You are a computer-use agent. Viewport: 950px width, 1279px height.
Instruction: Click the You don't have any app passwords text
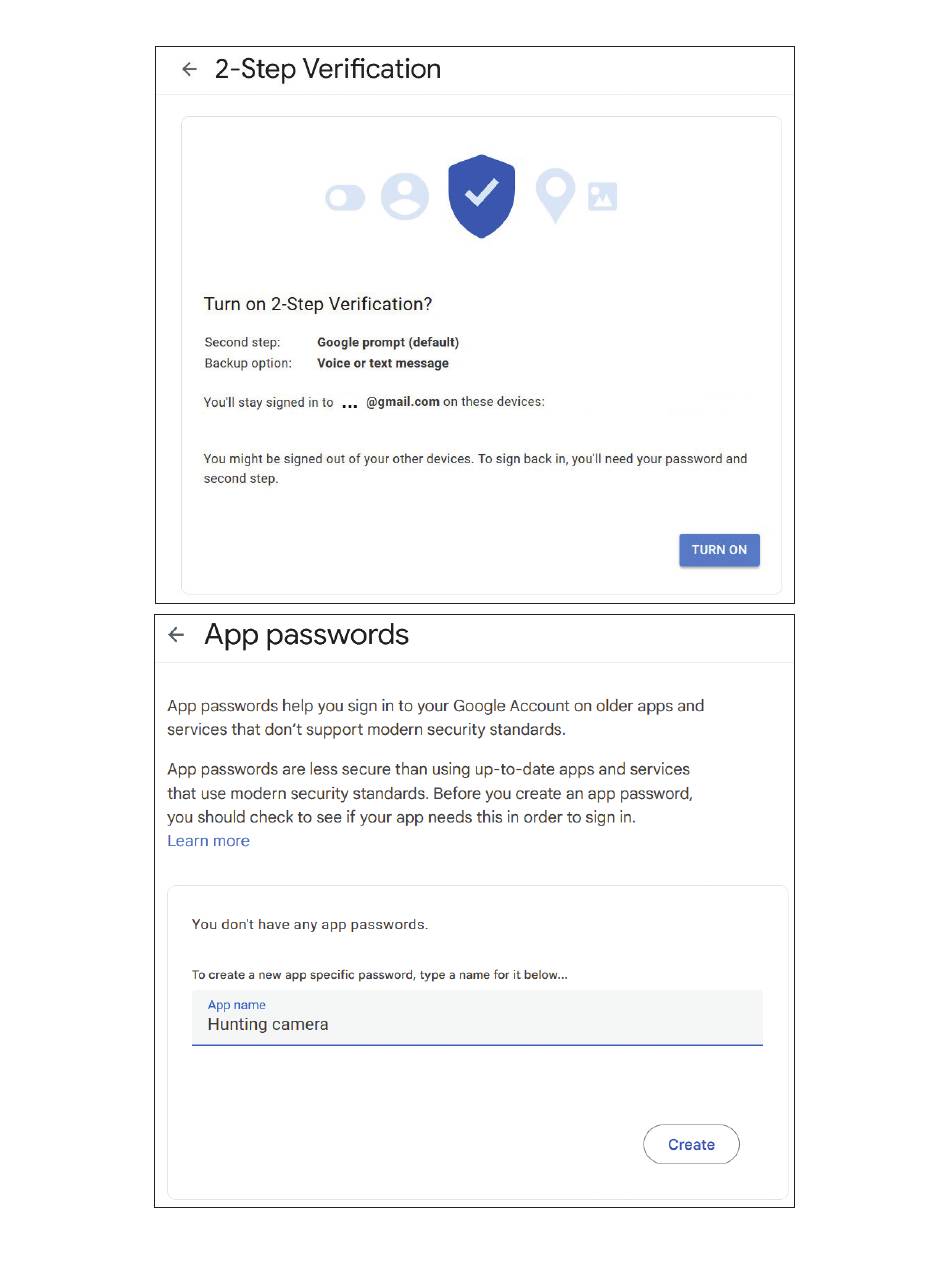pyautogui.click(x=310, y=925)
